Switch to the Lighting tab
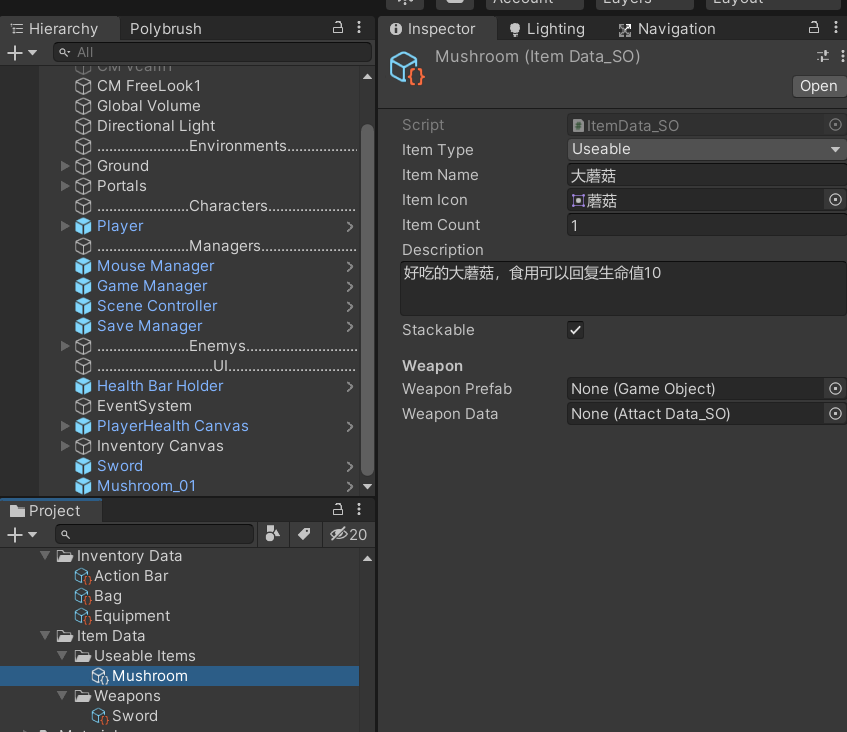This screenshot has height=732, width=847. pyautogui.click(x=556, y=28)
